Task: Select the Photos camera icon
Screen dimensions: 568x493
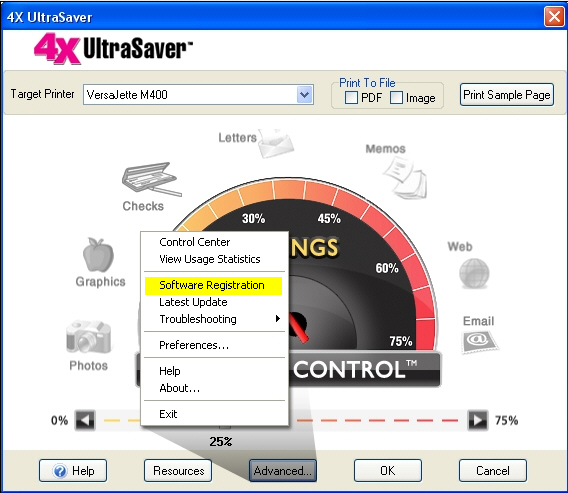Action: [89, 337]
